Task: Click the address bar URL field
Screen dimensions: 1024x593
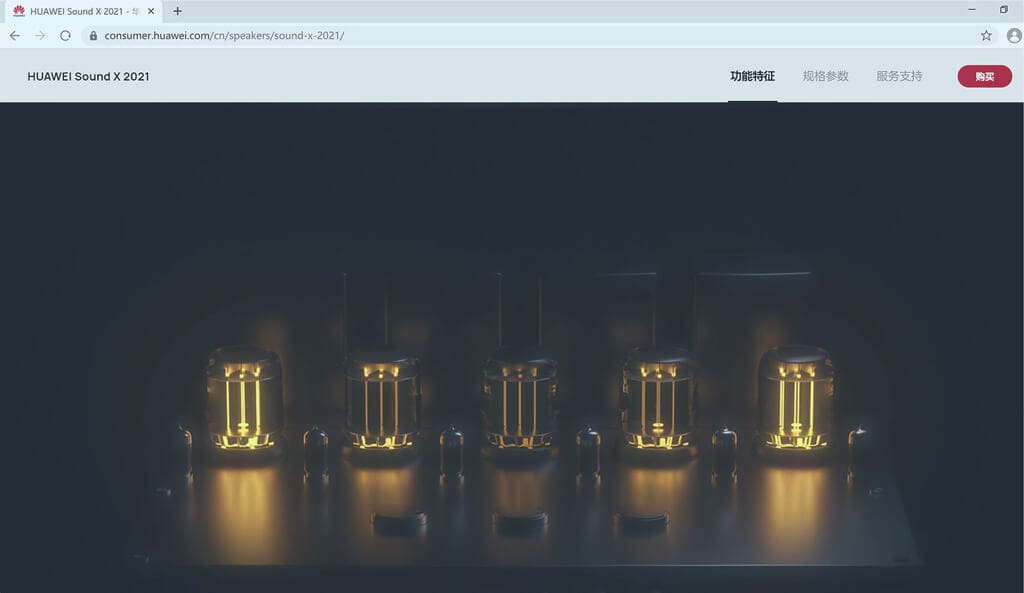Action: [500, 35]
